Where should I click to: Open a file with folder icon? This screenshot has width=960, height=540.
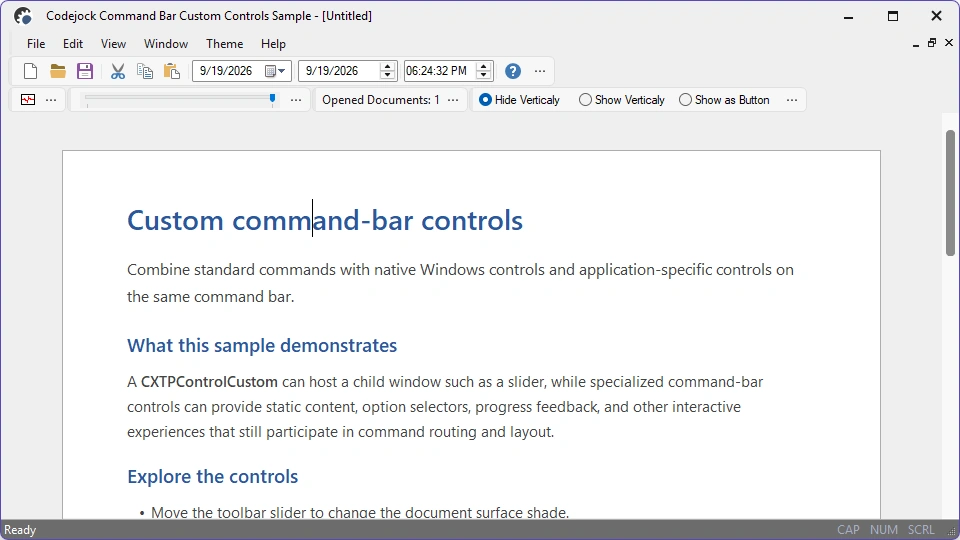pos(58,71)
